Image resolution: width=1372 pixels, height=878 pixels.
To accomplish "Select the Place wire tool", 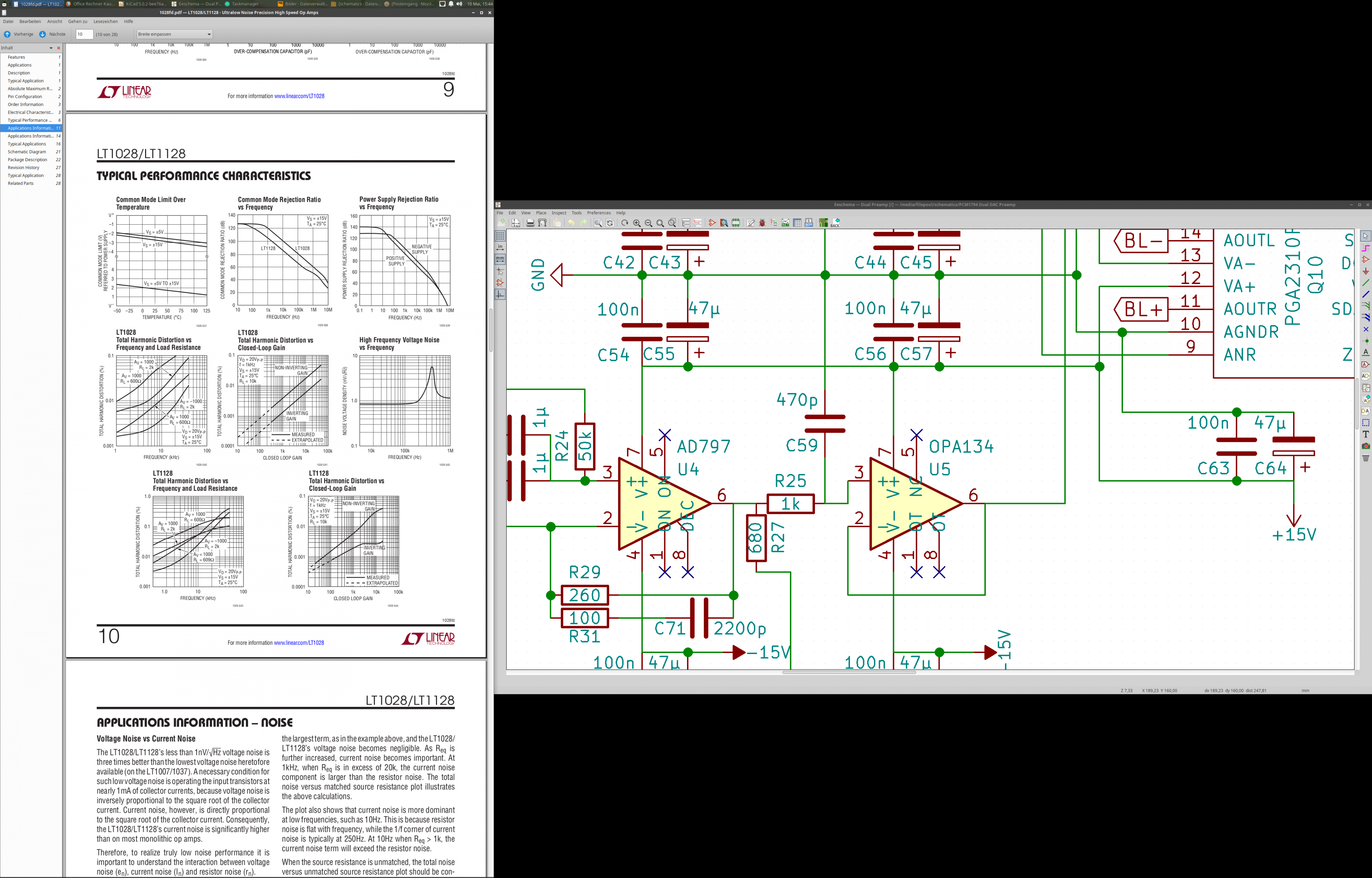I will [x=1366, y=283].
